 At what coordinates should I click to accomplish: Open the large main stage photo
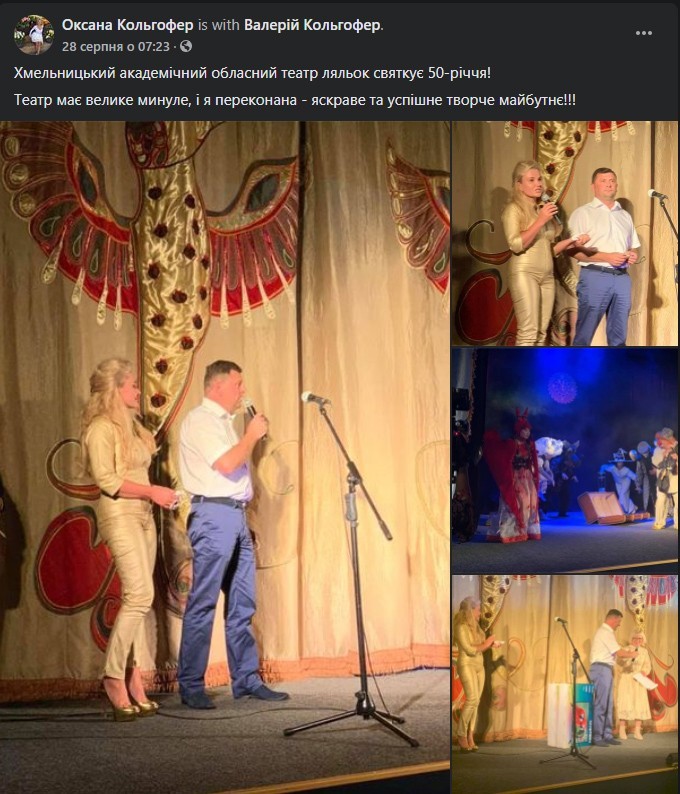pos(225,457)
